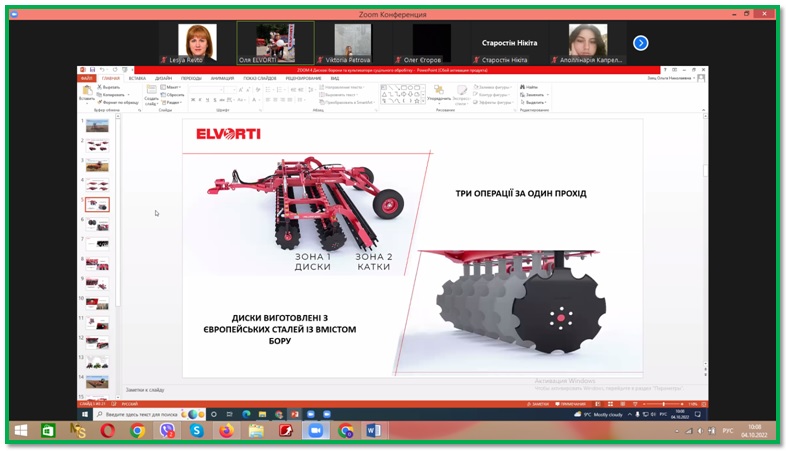The height and width of the screenshot is (451, 786).
Task: Select Оля ELVORTI participant video
Action: click(x=276, y=43)
